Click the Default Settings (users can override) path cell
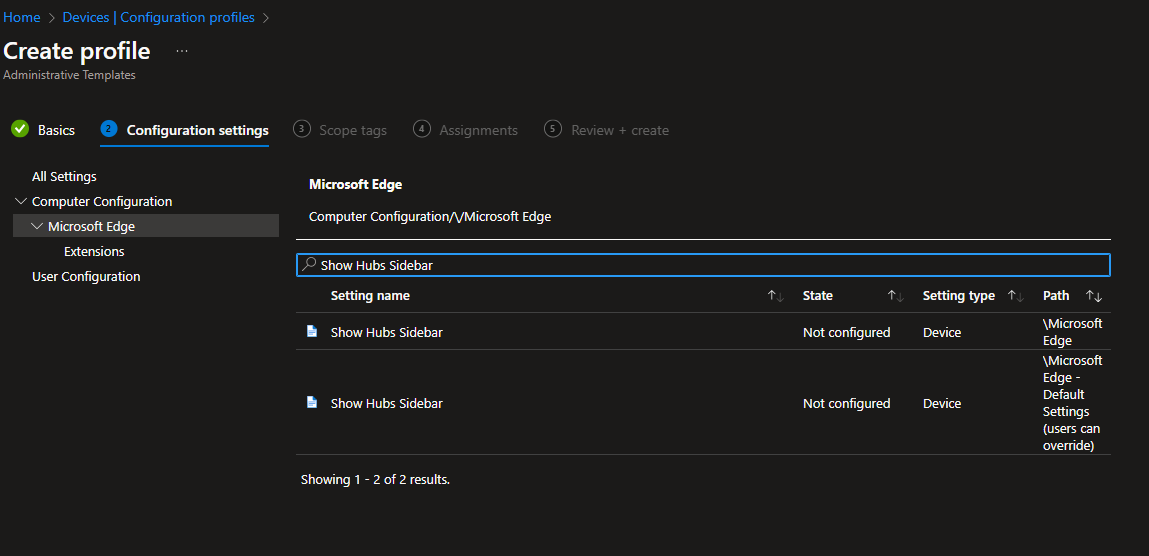This screenshot has width=1149, height=556. 1072,403
